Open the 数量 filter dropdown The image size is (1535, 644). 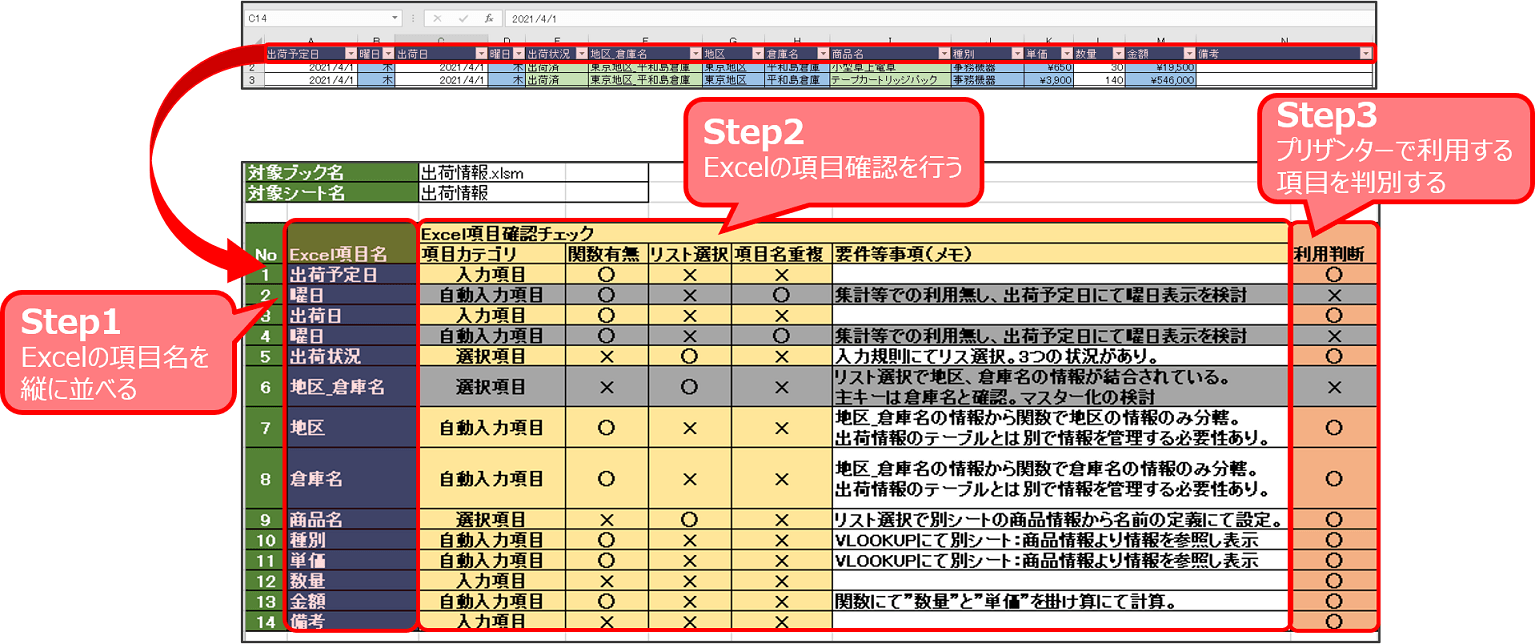pyautogui.click(x=1117, y=52)
